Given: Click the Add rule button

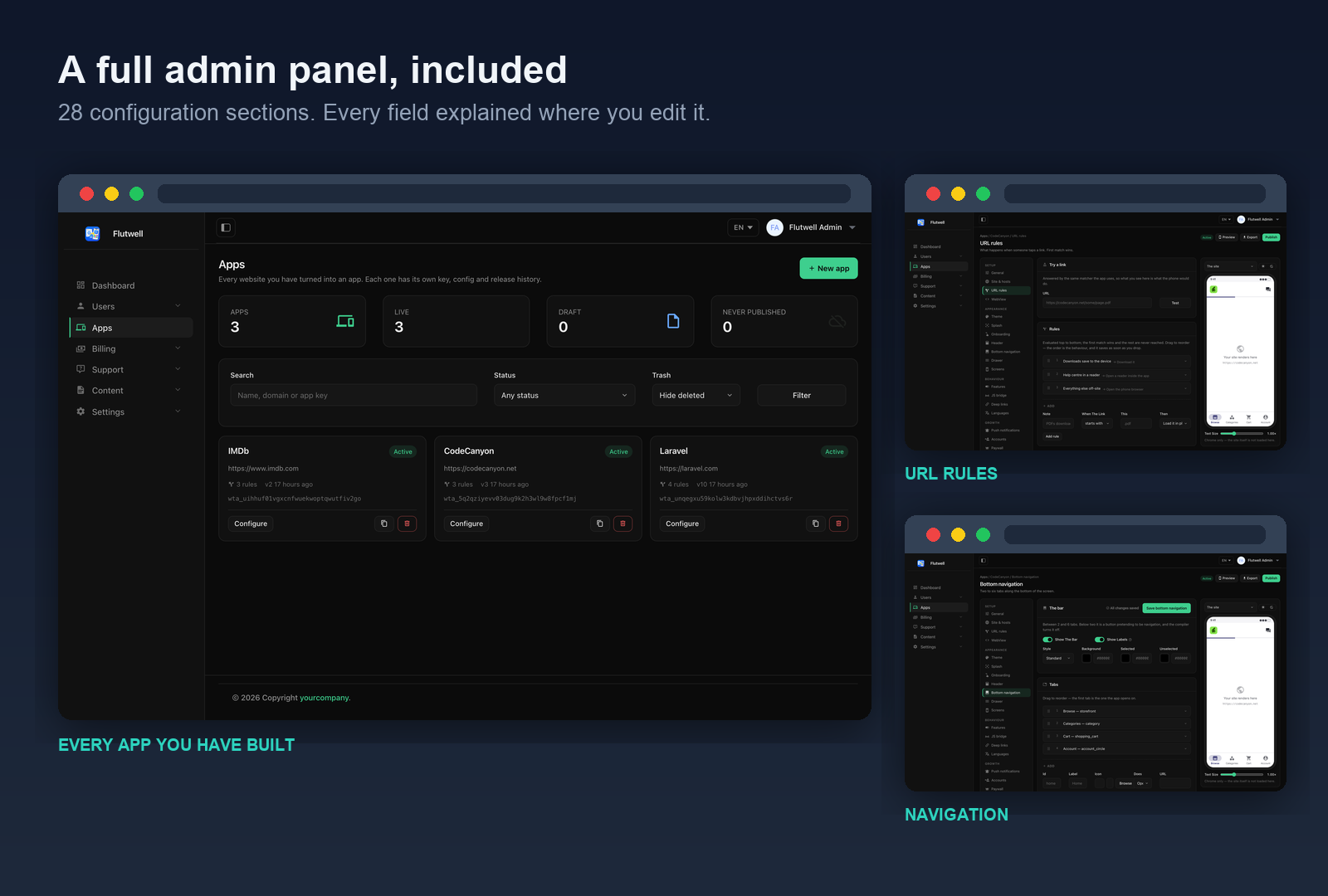Looking at the screenshot, I should coord(1052,436).
